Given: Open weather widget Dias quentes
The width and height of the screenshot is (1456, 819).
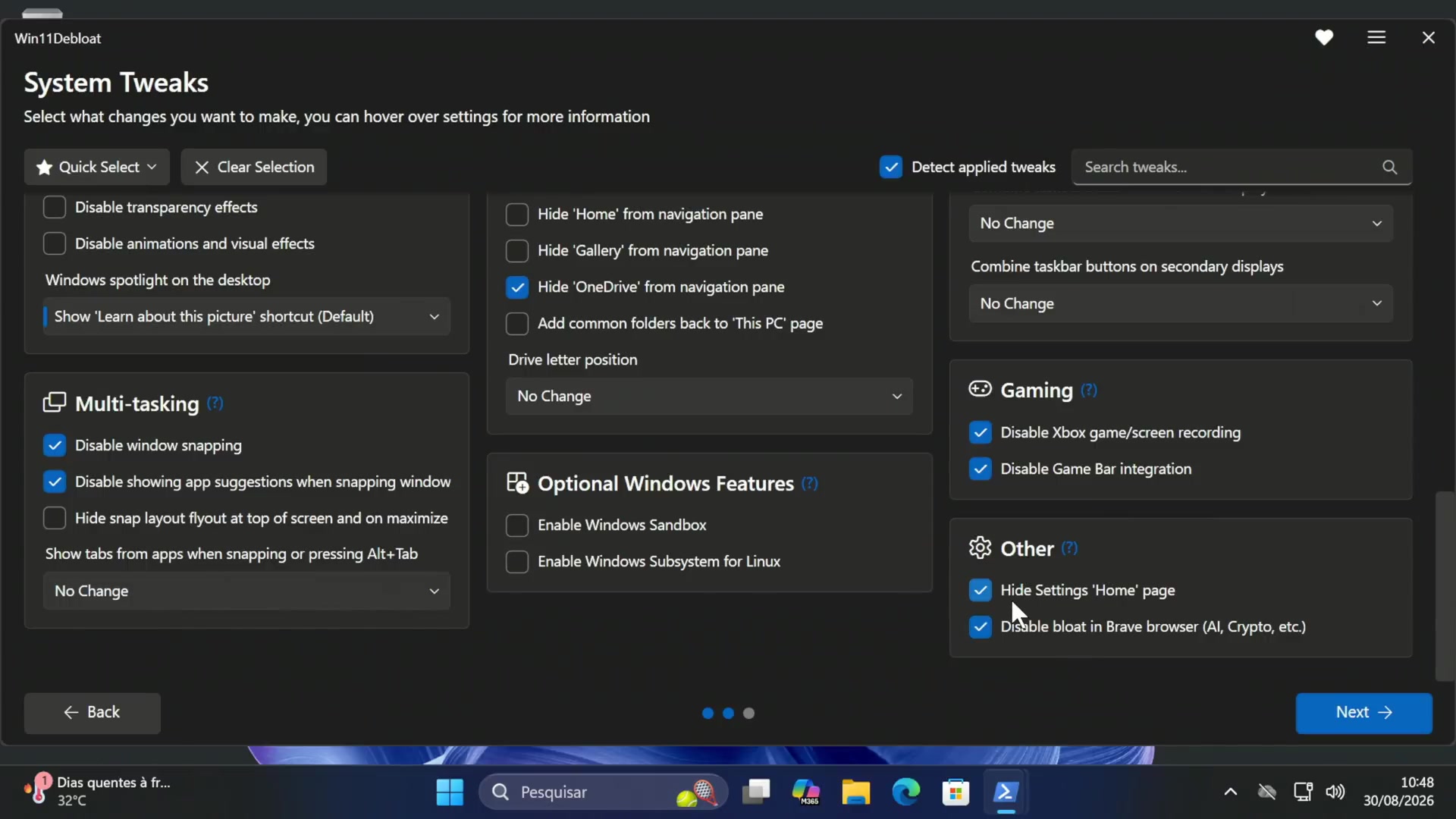Looking at the screenshot, I should 99,791.
